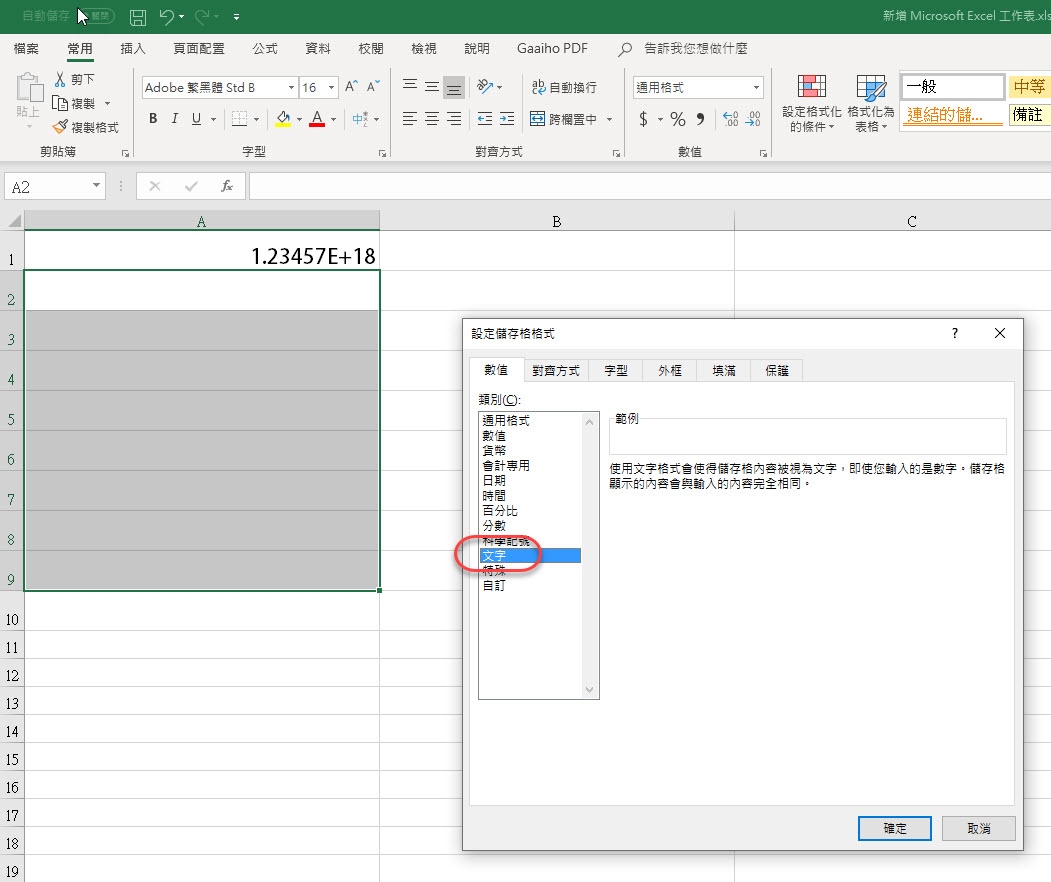The image size is (1051, 882).
Task: Switch to the 對齊方式 tab in dialog
Action: click(x=555, y=370)
